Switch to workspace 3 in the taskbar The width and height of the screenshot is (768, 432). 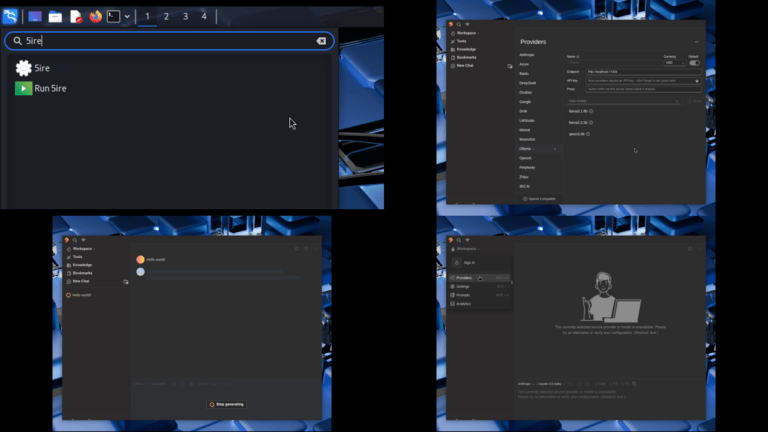(x=186, y=17)
